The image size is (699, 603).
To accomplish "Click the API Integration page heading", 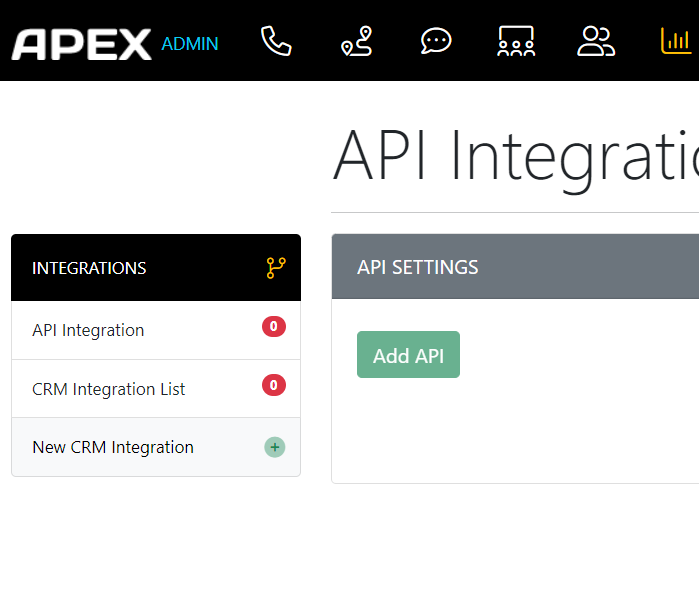I will tap(516, 156).
